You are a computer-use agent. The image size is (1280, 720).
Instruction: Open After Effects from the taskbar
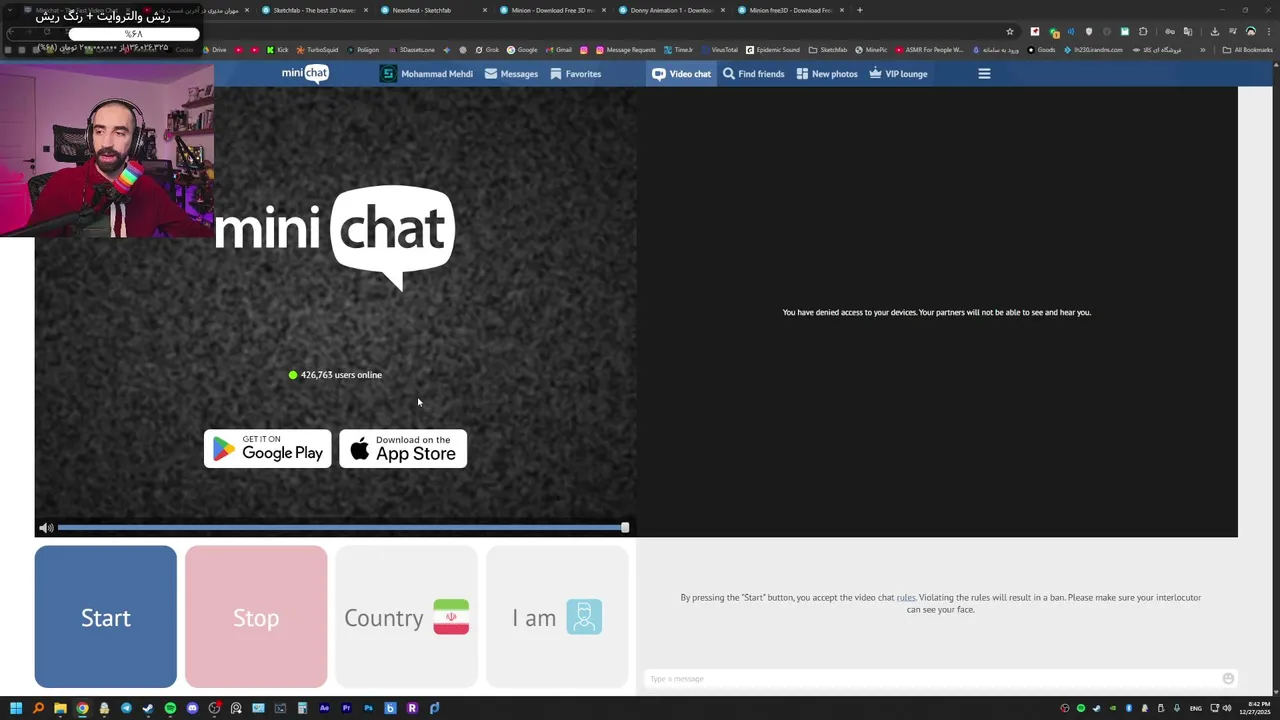click(324, 708)
